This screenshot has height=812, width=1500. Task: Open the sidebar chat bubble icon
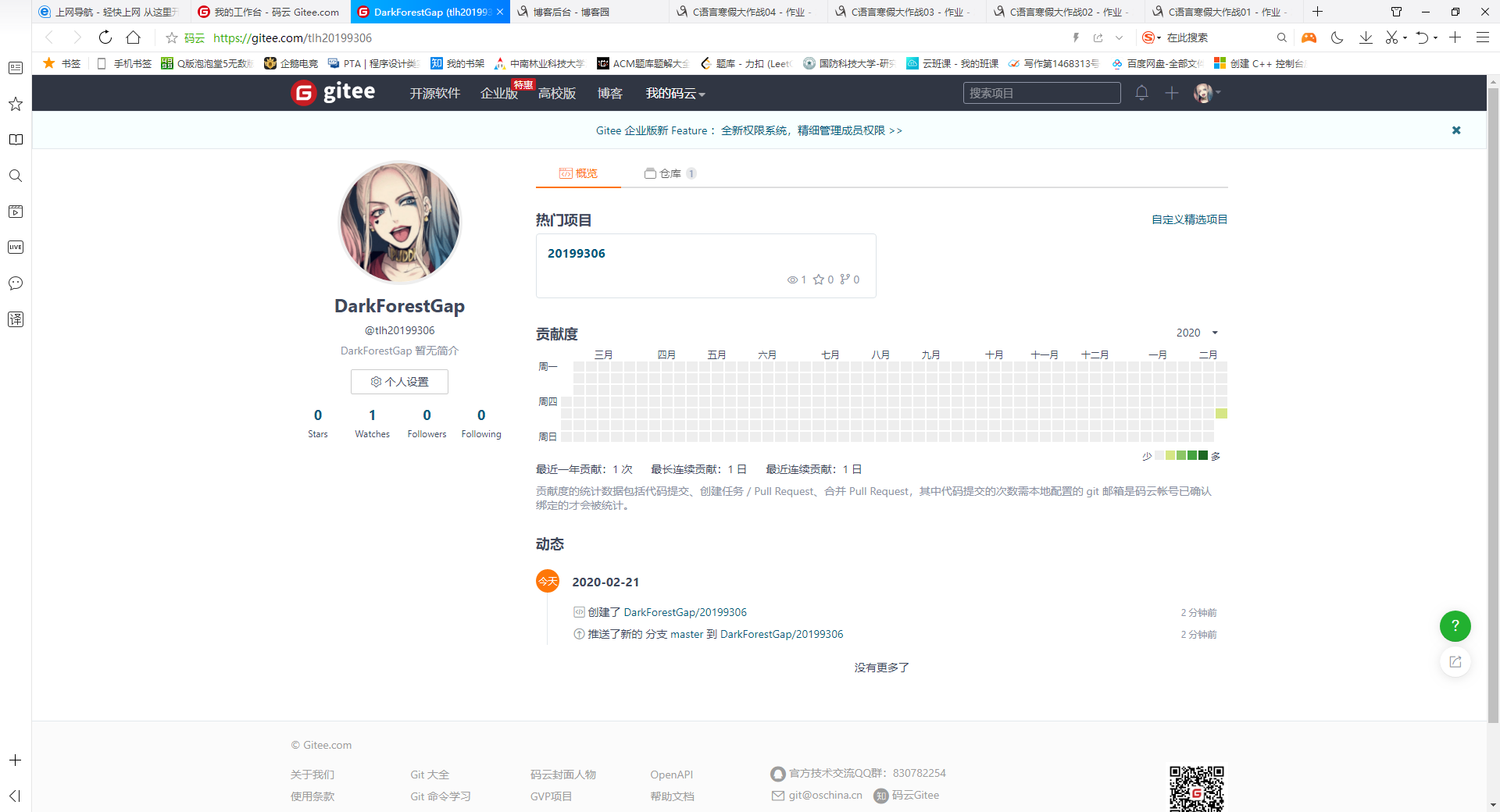tap(16, 283)
